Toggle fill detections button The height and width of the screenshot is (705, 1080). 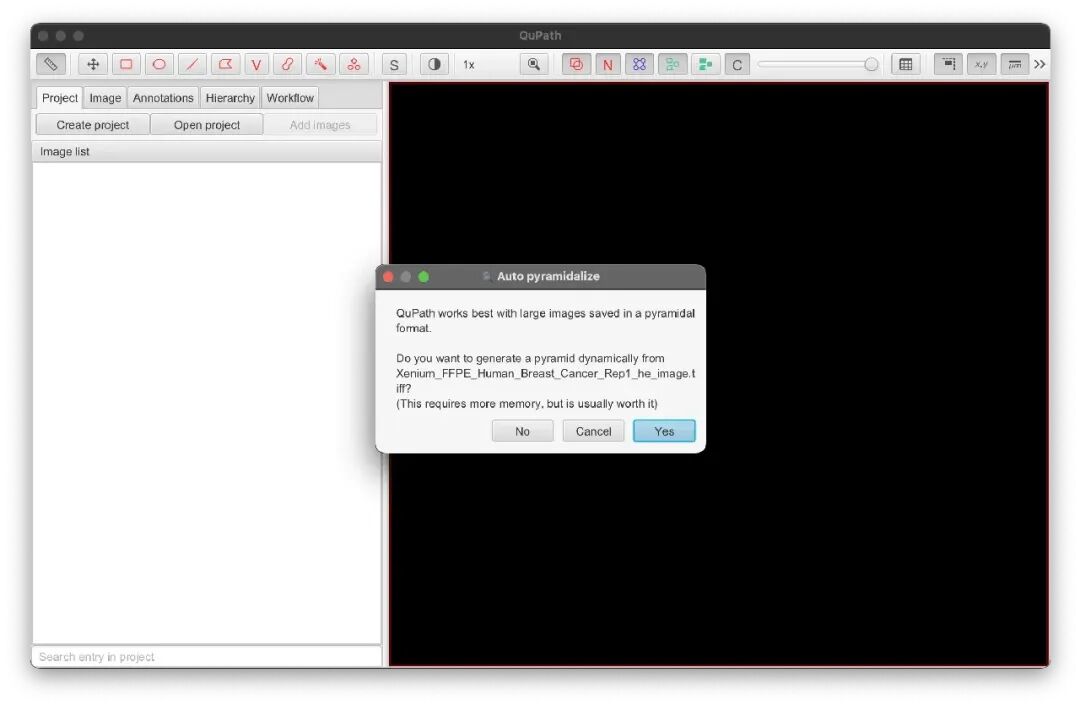click(705, 64)
